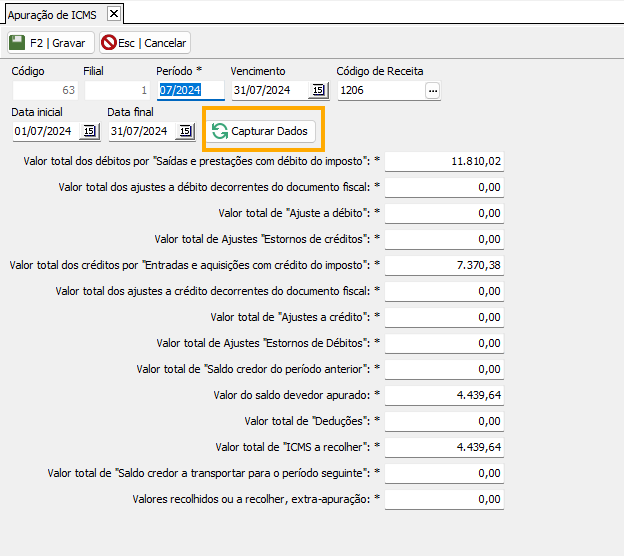Click Capturar Dados to fetch values
This screenshot has height=556, width=624.
pyautogui.click(x=263, y=131)
